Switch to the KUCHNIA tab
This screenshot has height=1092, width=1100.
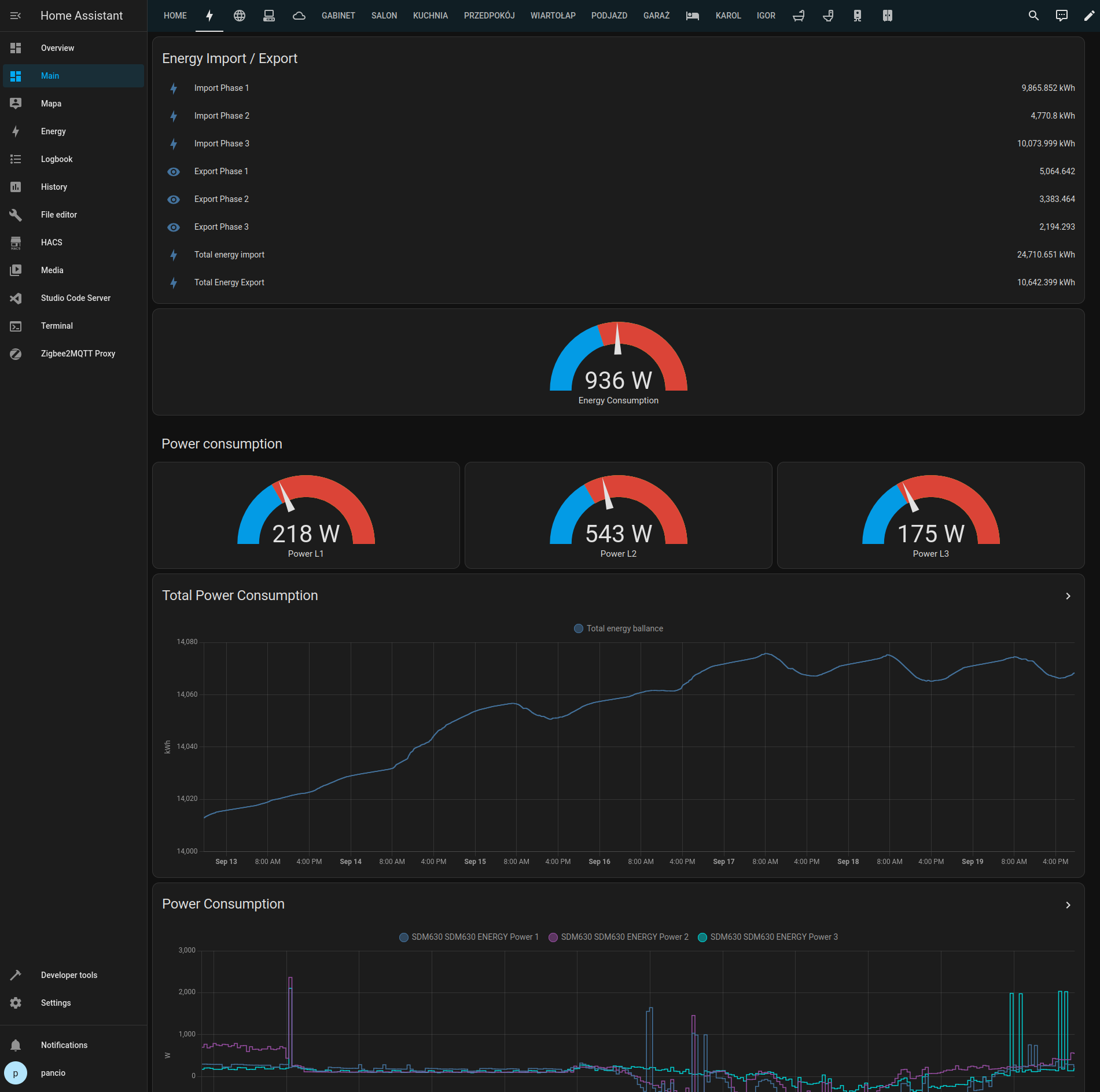(430, 16)
